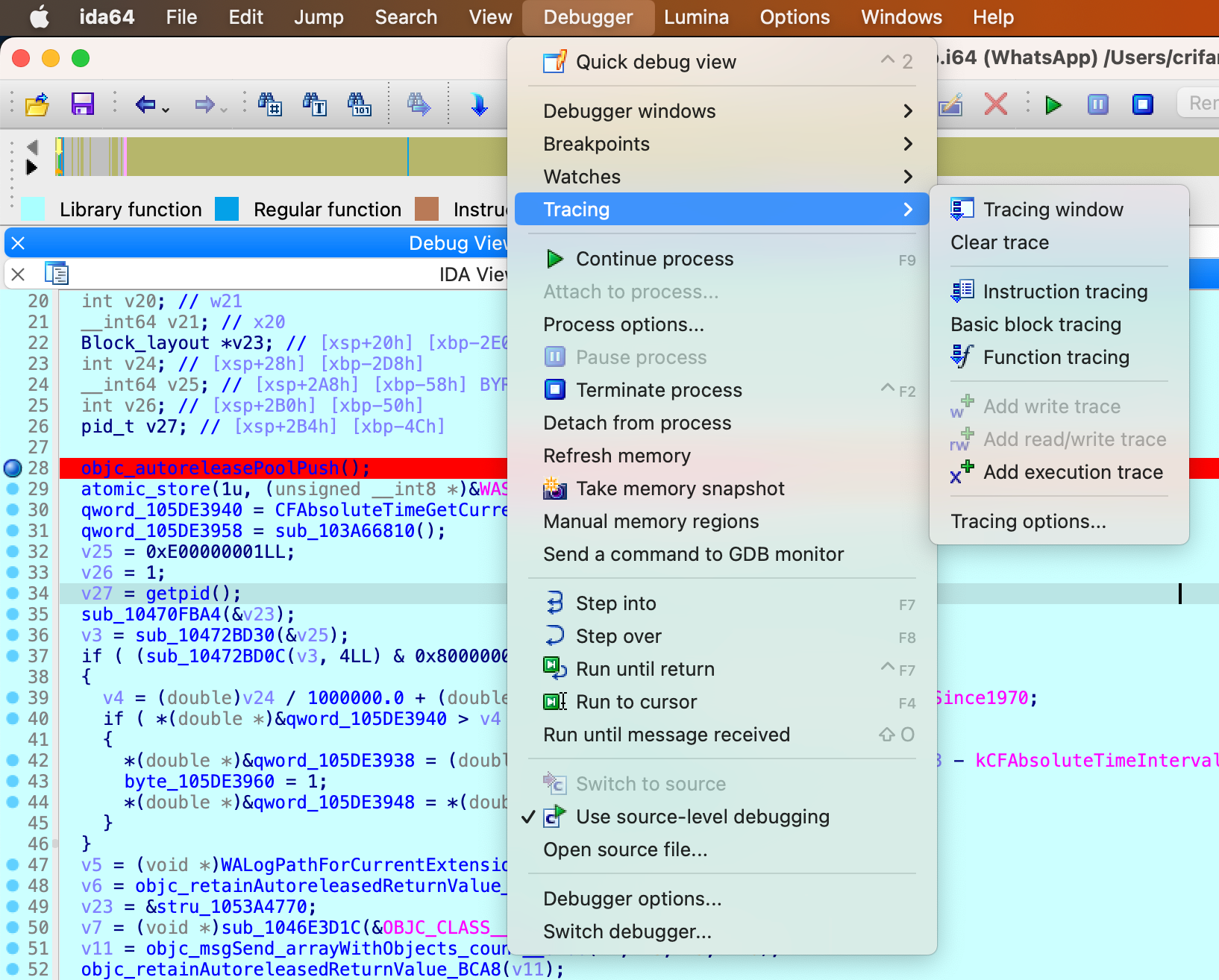Select Run until return

(x=721, y=669)
